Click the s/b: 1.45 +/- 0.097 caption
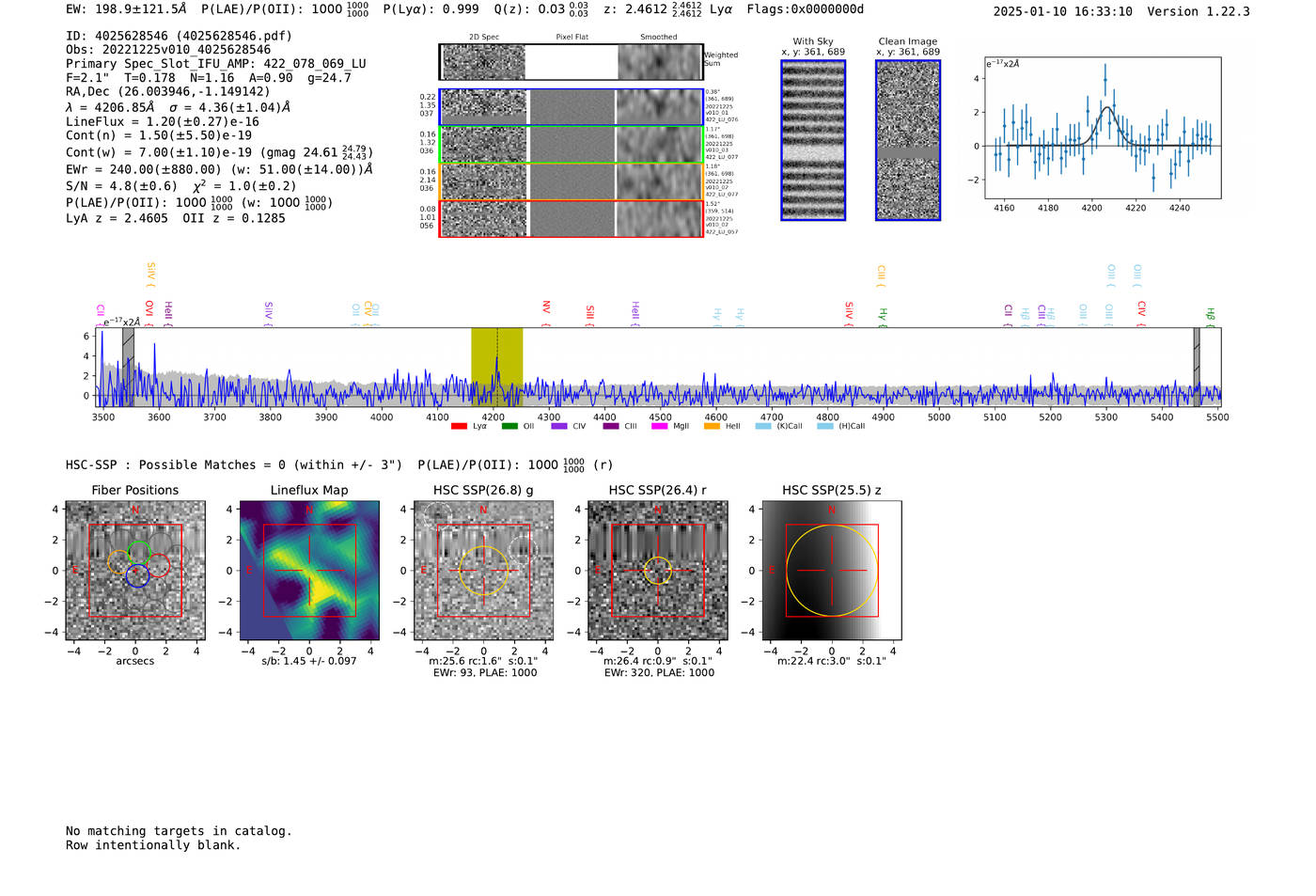This screenshot has width=1316, height=896. (x=309, y=661)
